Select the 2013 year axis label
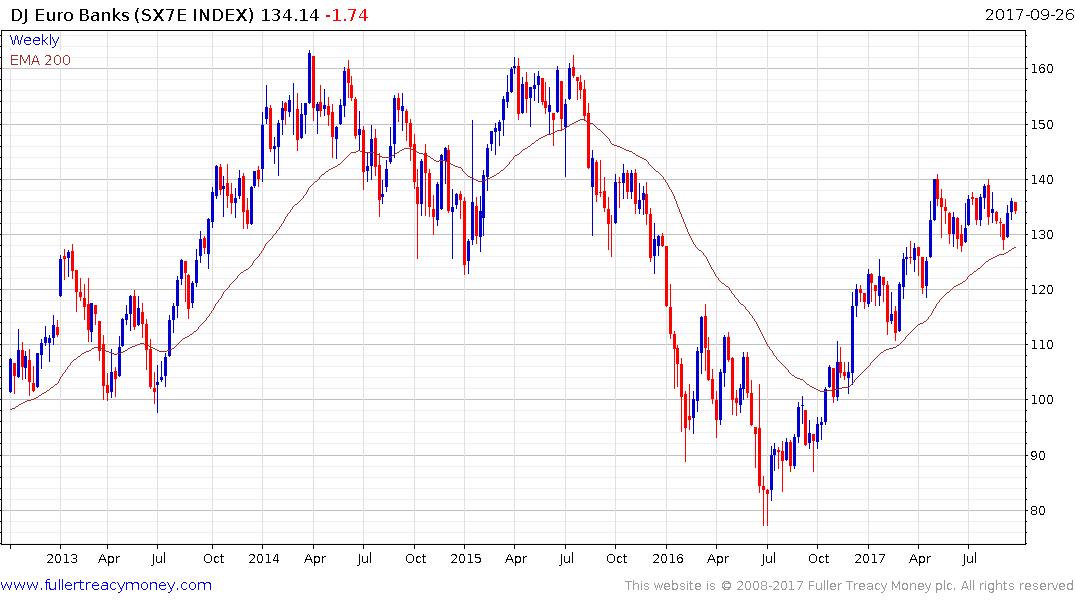This screenshot has height=600, width=1075. pos(62,558)
